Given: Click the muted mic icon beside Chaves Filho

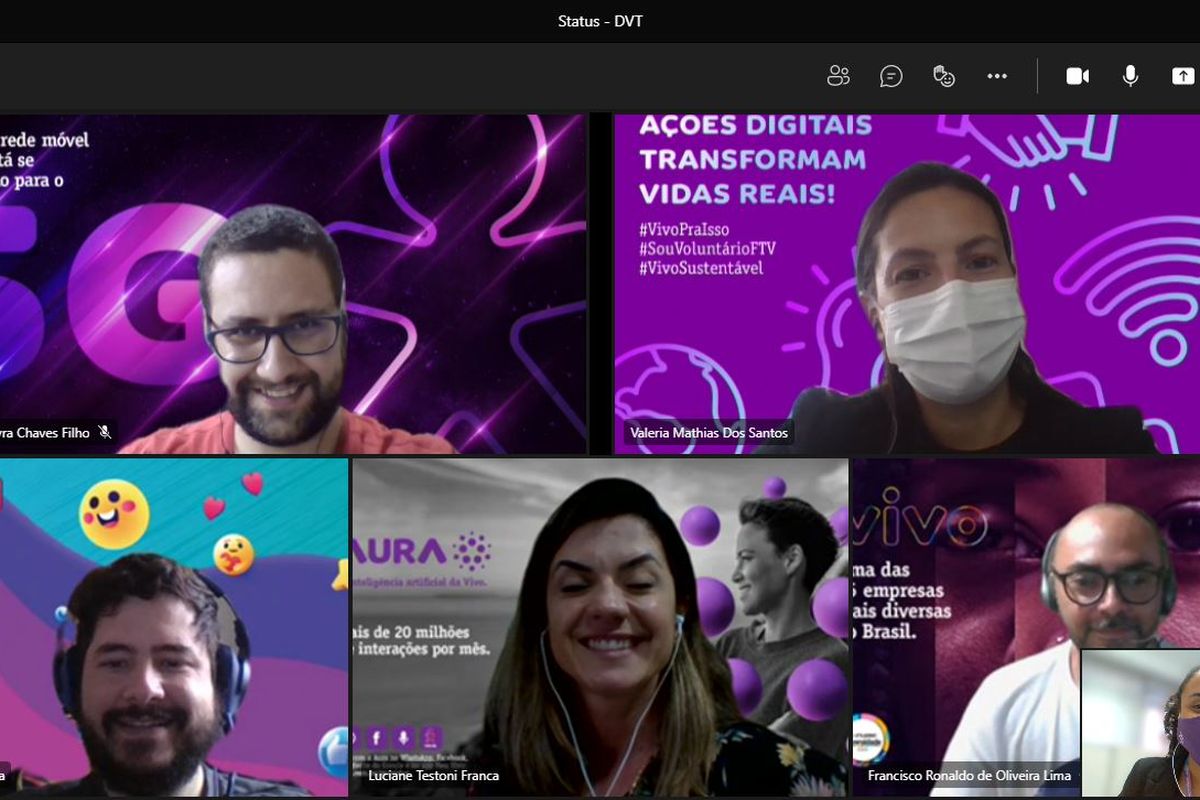Looking at the screenshot, I should 104,433.
